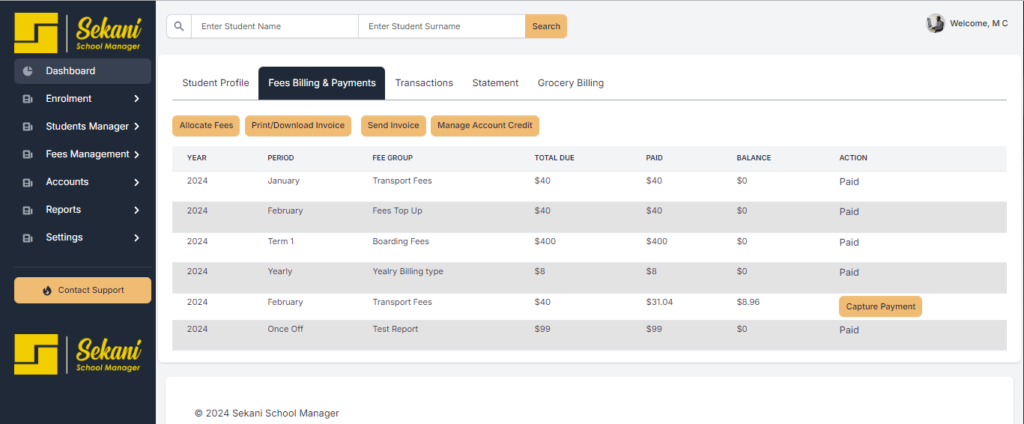Click the Capture Payment button

pyautogui.click(x=880, y=306)
